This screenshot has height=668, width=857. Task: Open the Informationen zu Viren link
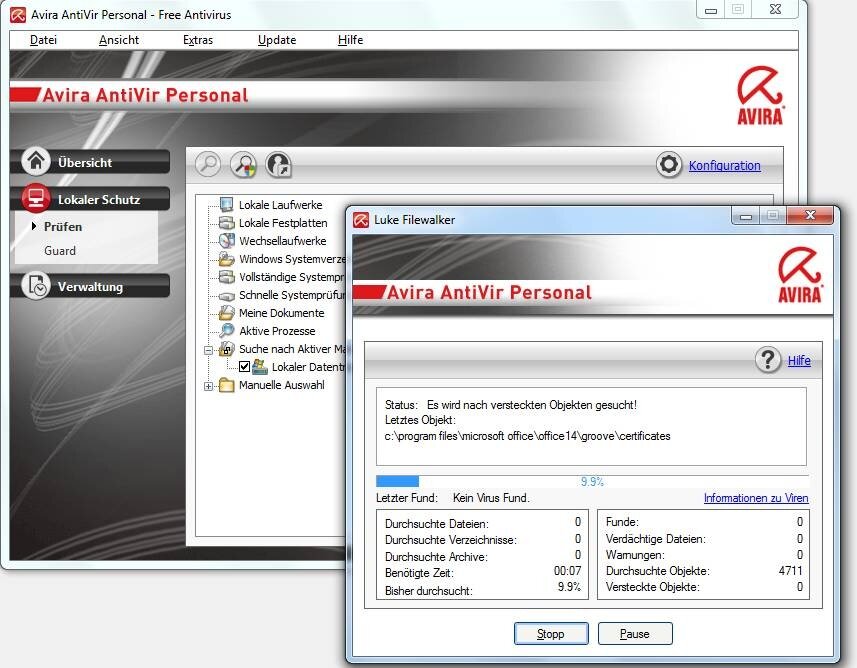click(x=755, y=498)
